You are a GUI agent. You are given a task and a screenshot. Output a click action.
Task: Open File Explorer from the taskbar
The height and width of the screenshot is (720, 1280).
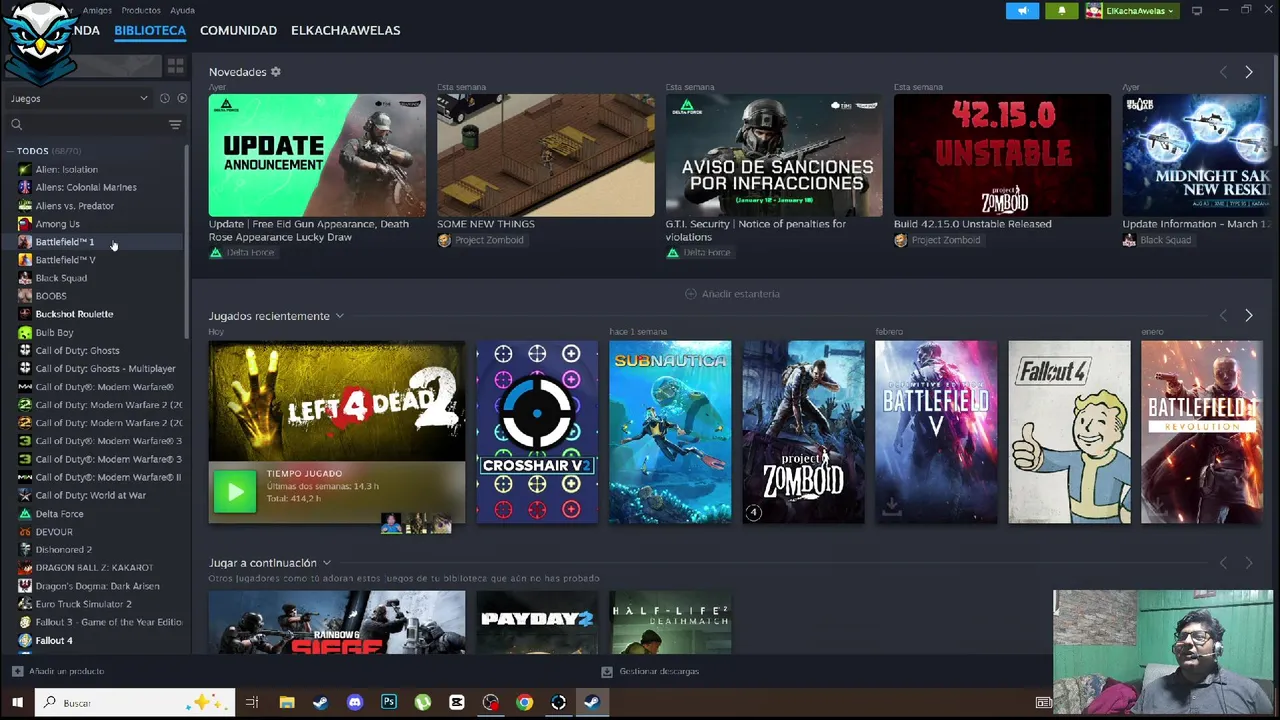tap(287, 703)
